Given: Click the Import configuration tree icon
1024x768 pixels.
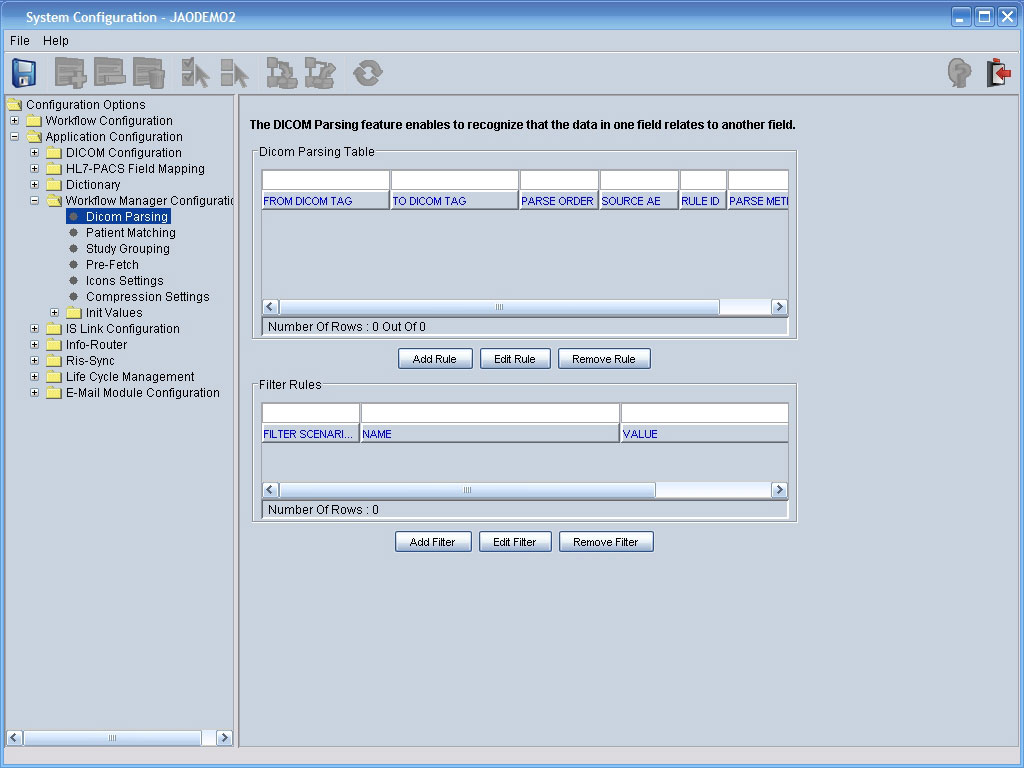Looking at the screenshot, I should point(281,72).
